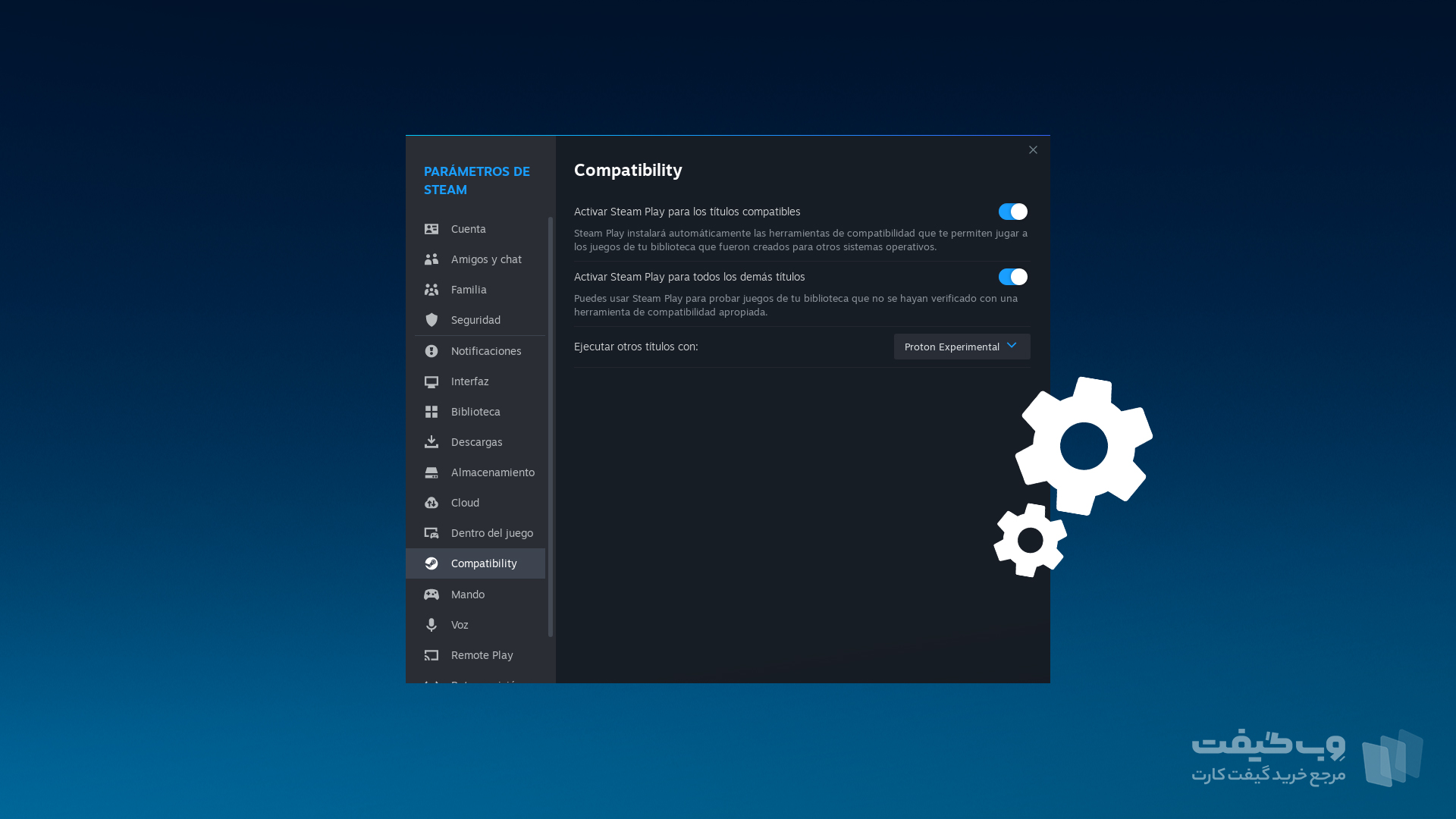Click the Notificaciones alert icon

point(431,351)
